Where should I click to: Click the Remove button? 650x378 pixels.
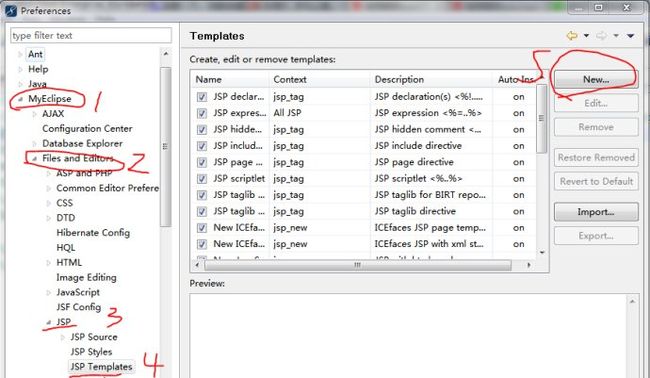tap(596, 127)
